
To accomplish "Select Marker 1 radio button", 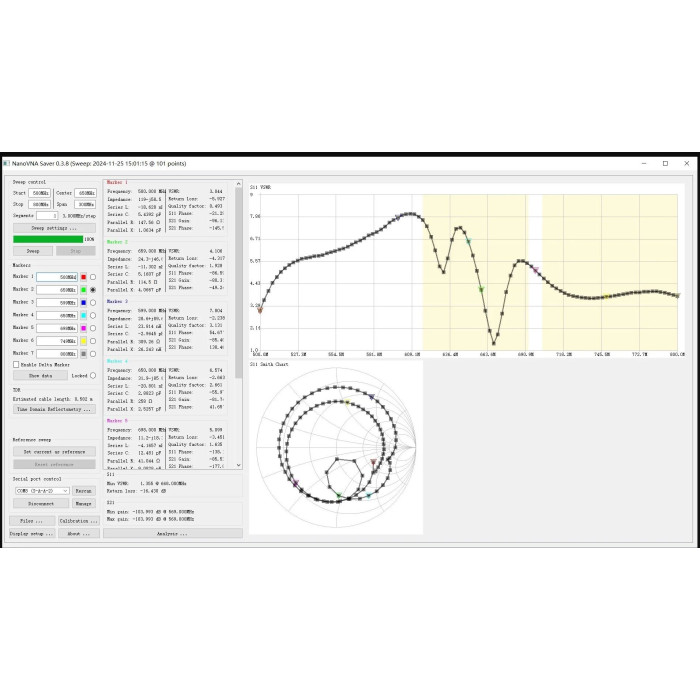I will pyautogui.click(x=93, y=277).
